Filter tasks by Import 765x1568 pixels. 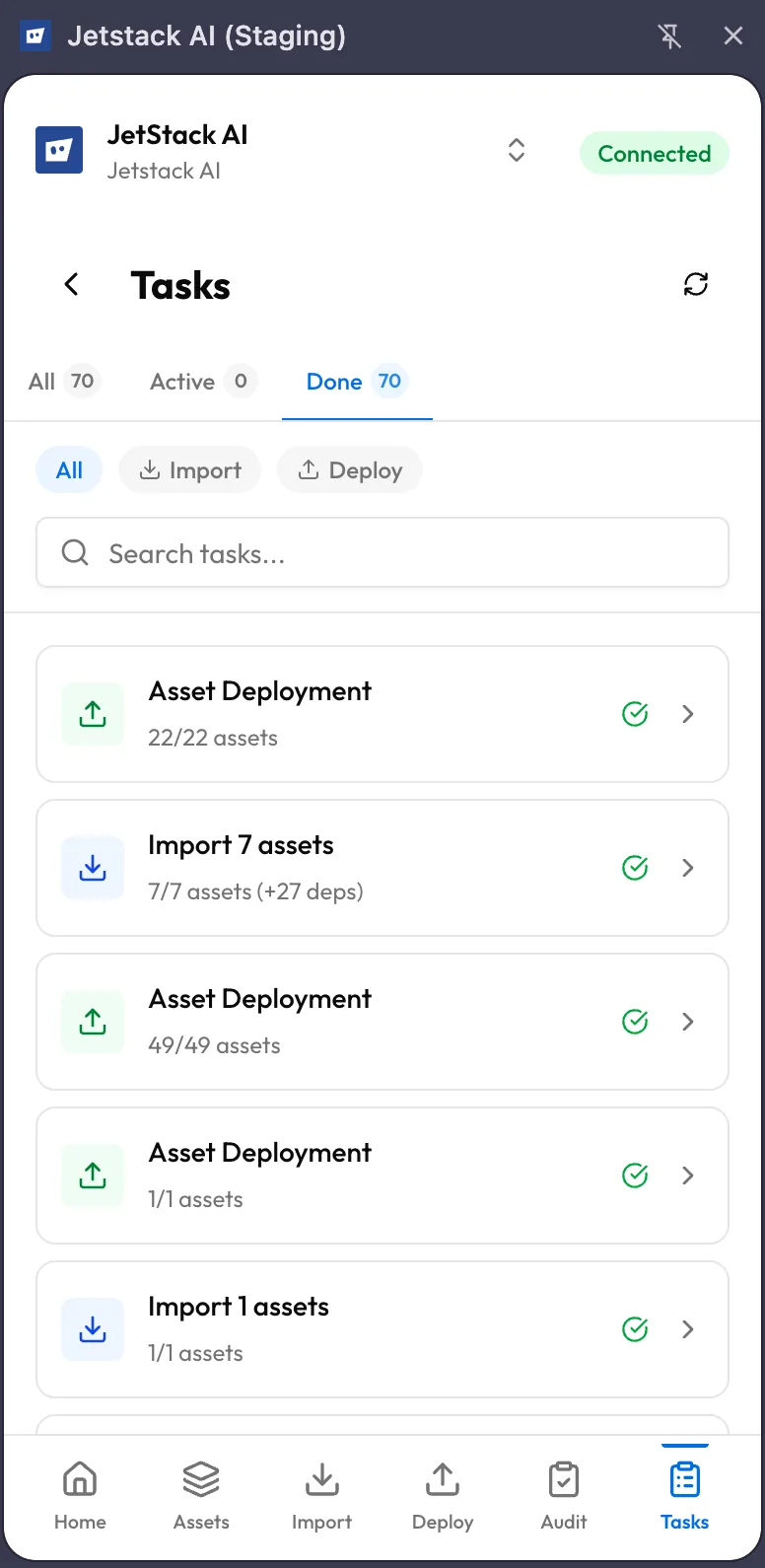click(190, 470)
